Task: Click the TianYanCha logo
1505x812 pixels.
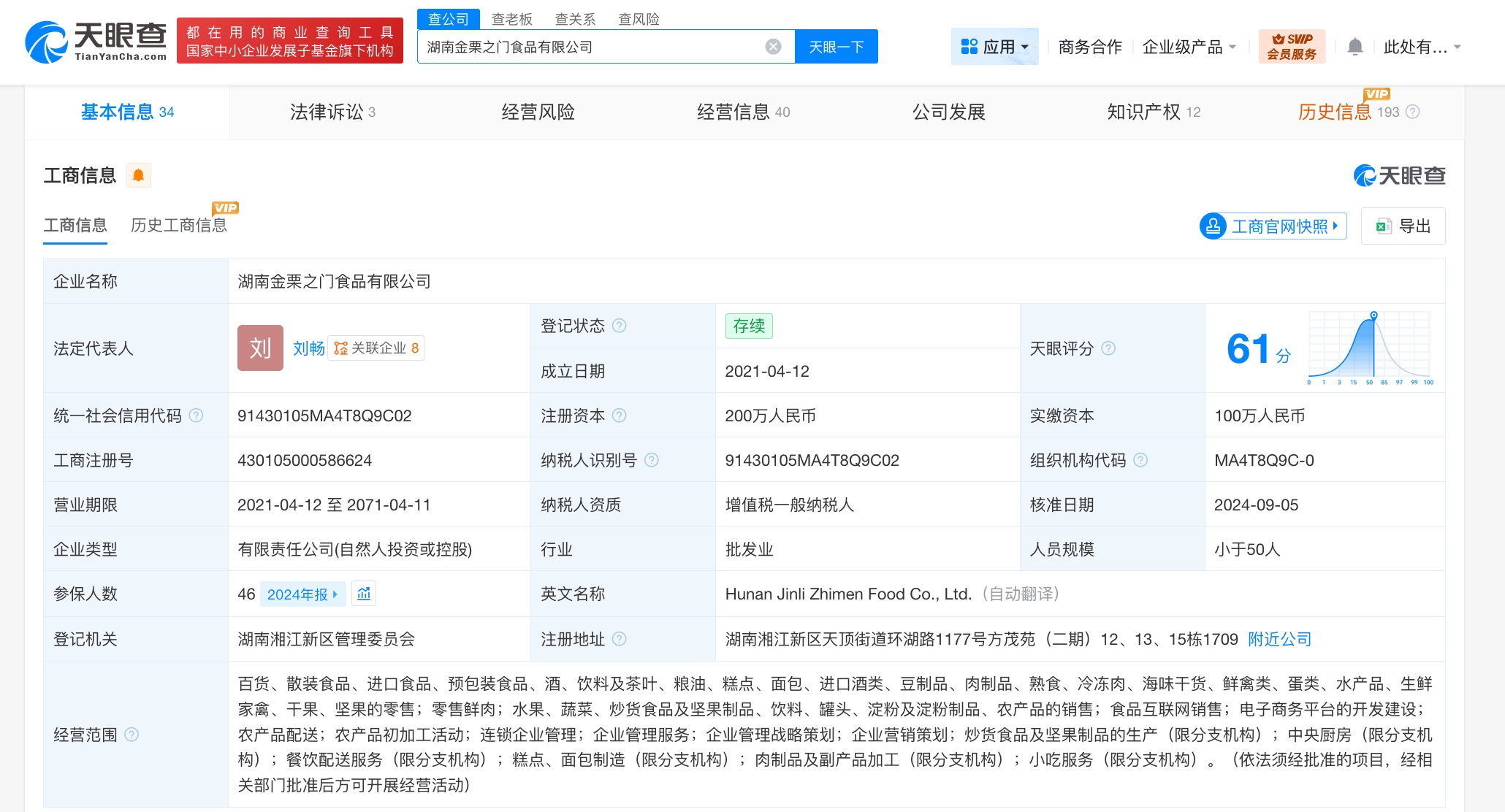Action: tap(96, 42)
